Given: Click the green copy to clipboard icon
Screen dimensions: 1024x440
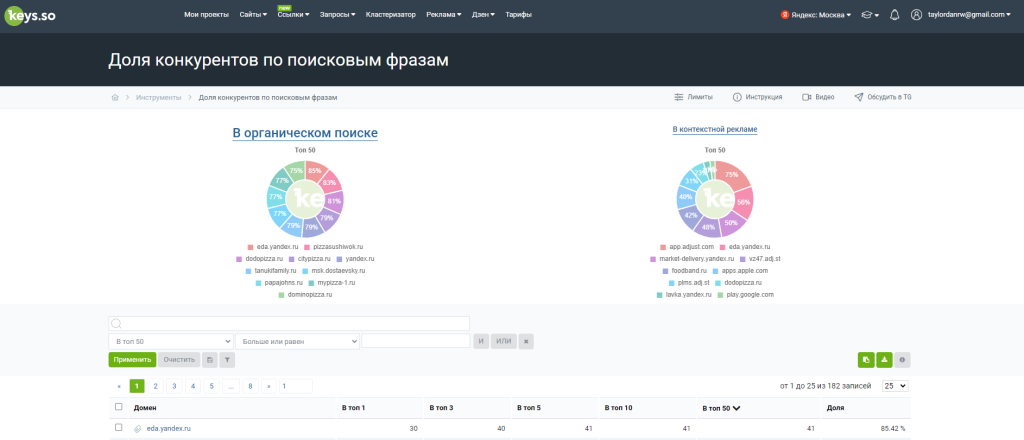Looking at the screenshot, I should coord(866,360).
